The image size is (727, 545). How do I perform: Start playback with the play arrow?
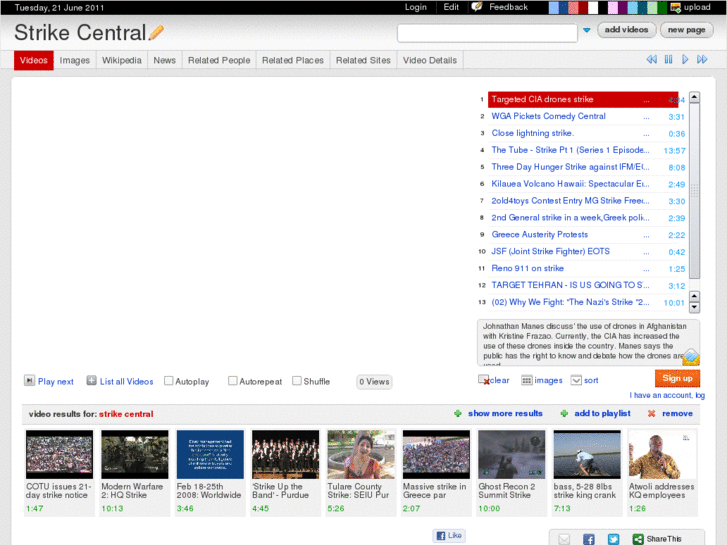click(x=685, y=59)
